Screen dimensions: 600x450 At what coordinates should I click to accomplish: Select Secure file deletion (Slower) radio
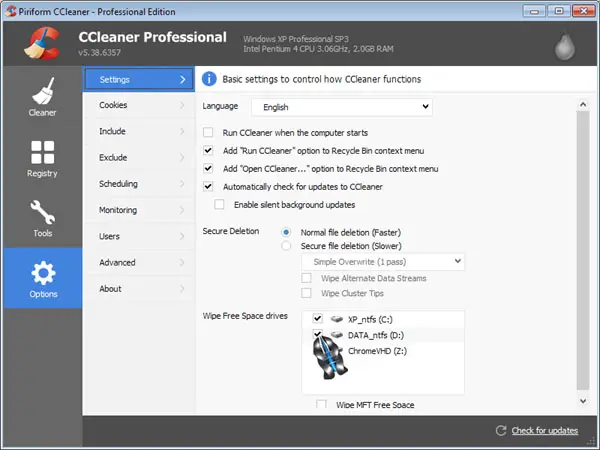(x=286, y=246)
